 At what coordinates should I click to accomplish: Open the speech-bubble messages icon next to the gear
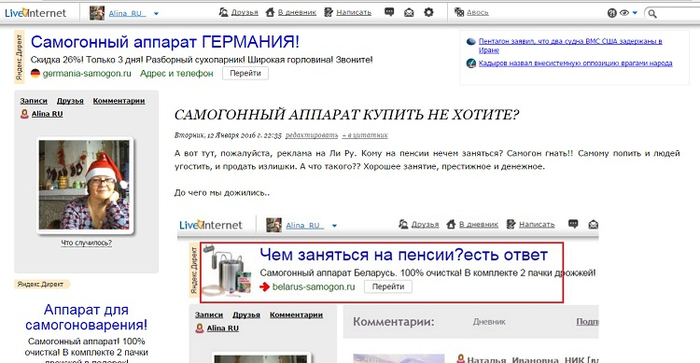click(x=389, y=13)
